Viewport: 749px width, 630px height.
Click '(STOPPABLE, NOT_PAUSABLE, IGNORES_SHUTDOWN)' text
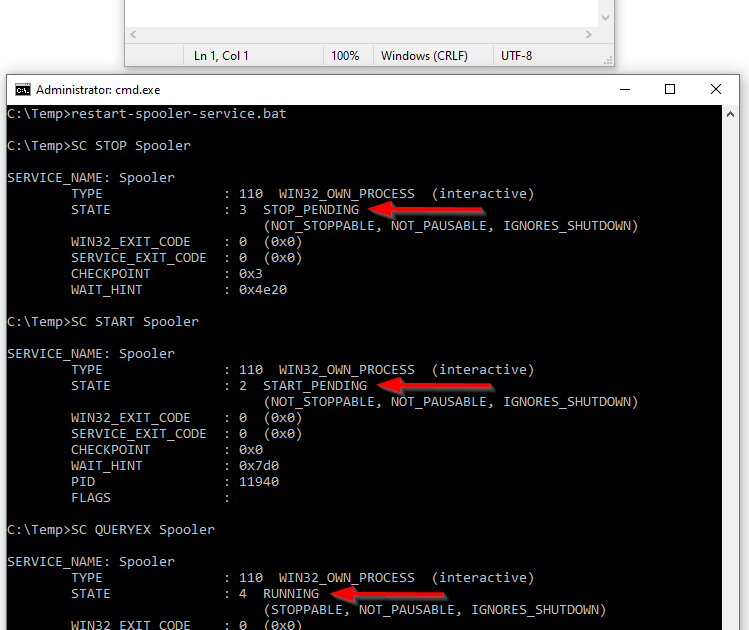point(435,610)
